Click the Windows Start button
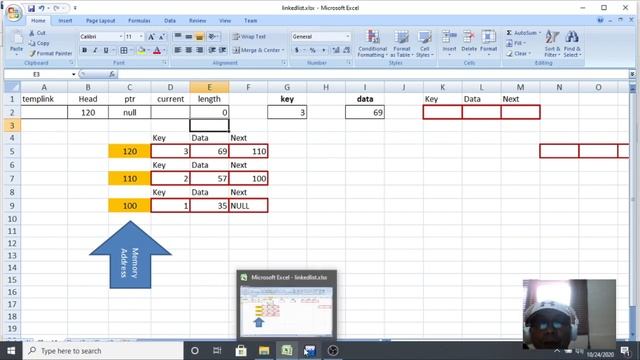 tap(11, 351)
